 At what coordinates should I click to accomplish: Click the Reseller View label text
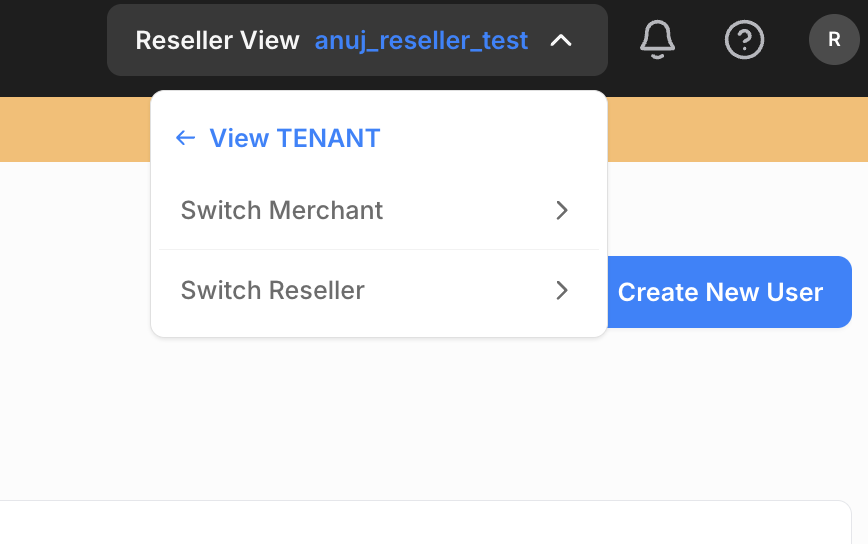[x=217, y=41]
